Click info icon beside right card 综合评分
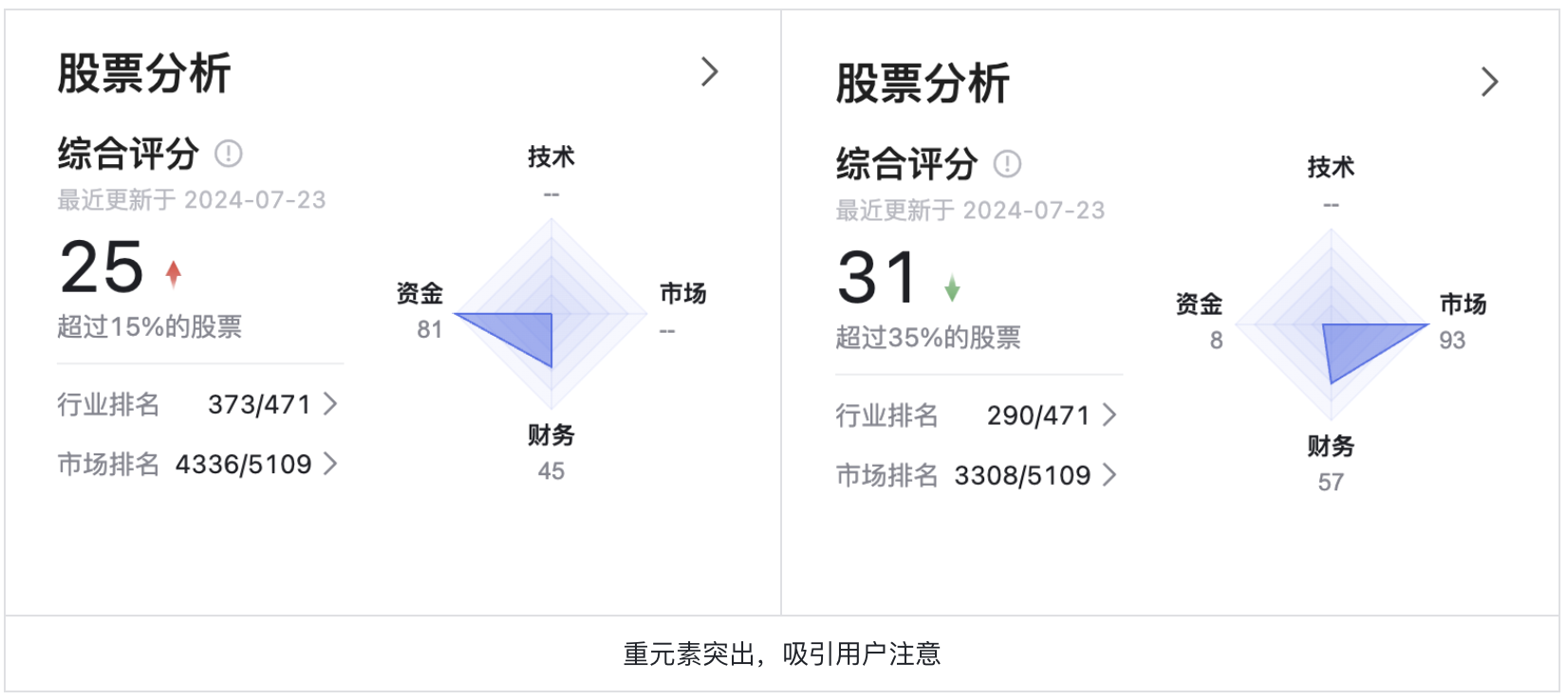1568x700 pixels. pyautogui.click(x=1007, y=164)
